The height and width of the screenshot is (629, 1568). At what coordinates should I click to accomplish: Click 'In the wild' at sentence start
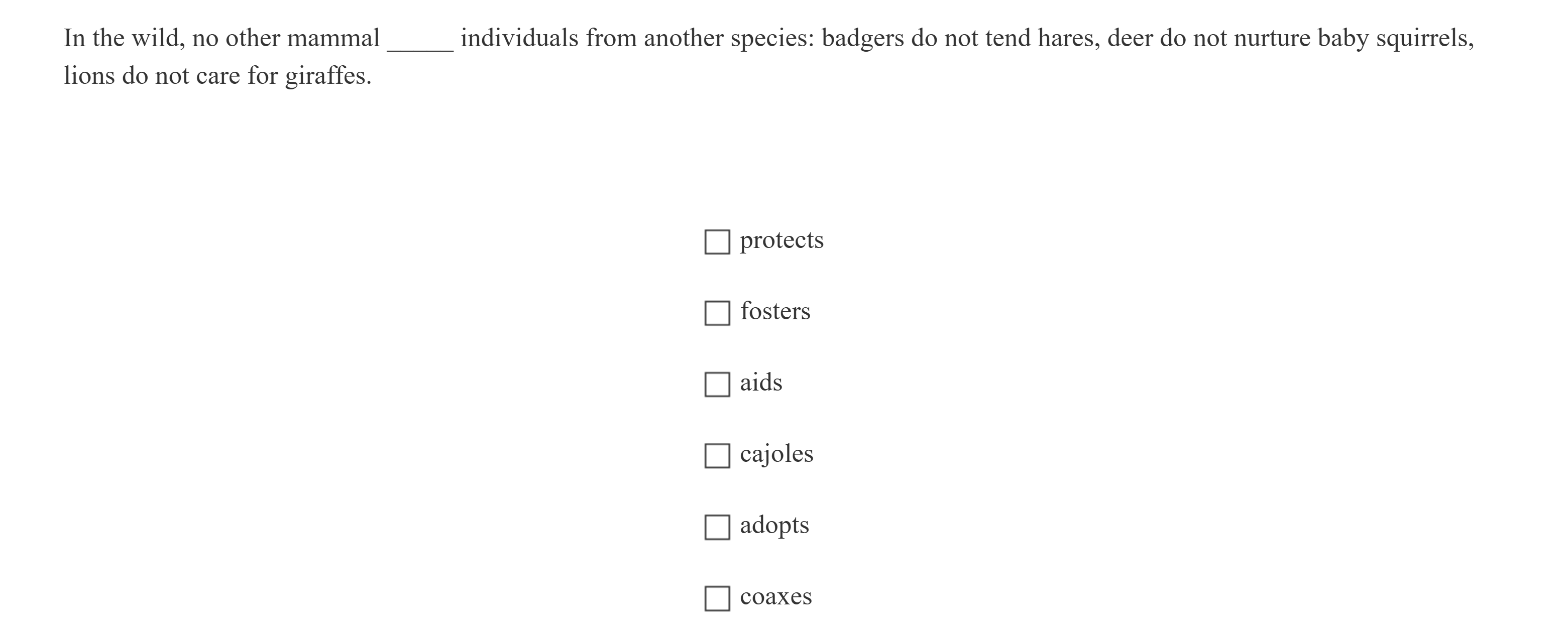(121, 38)
